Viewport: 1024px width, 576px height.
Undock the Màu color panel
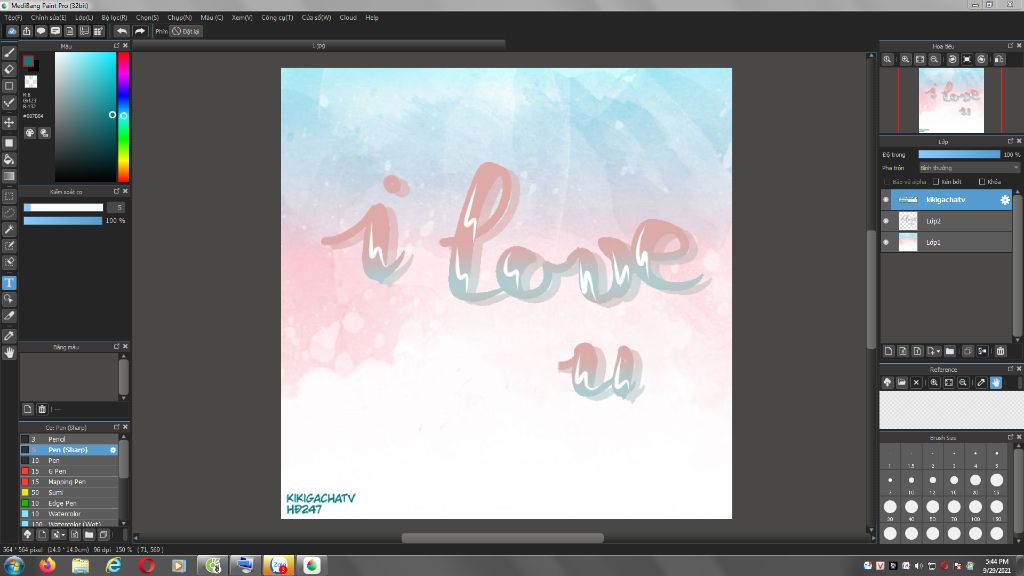pyautogui.click(x=116, y=46)
